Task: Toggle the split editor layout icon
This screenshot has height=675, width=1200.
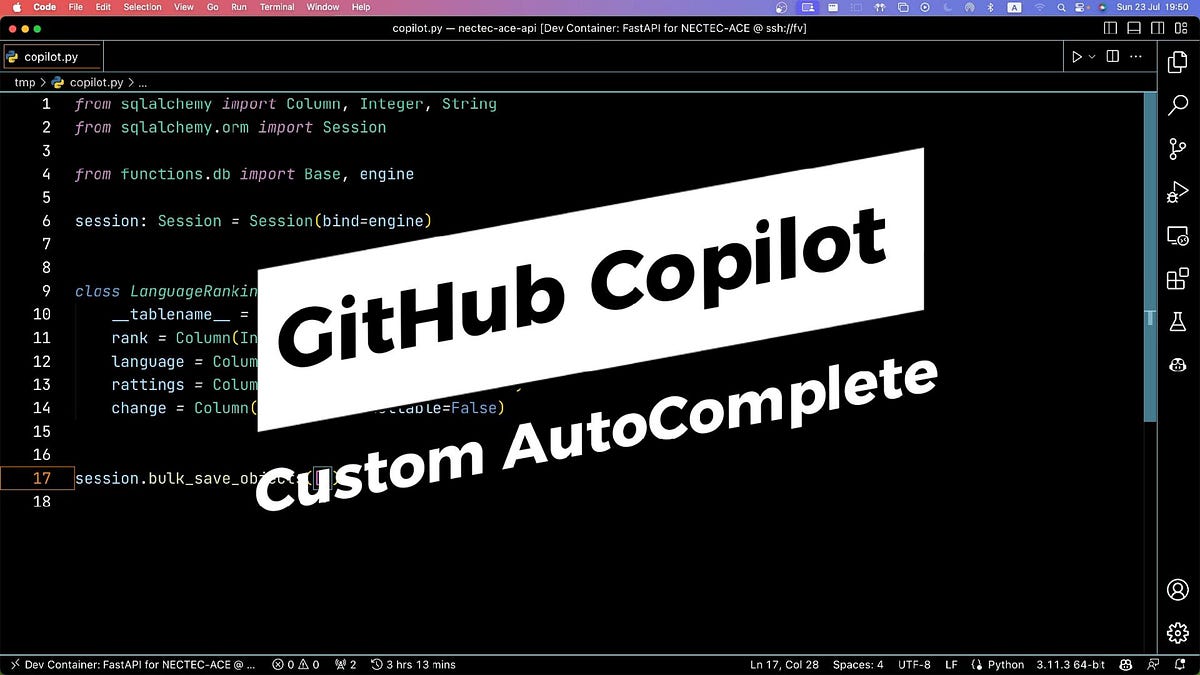Action: pos(1112,56)
